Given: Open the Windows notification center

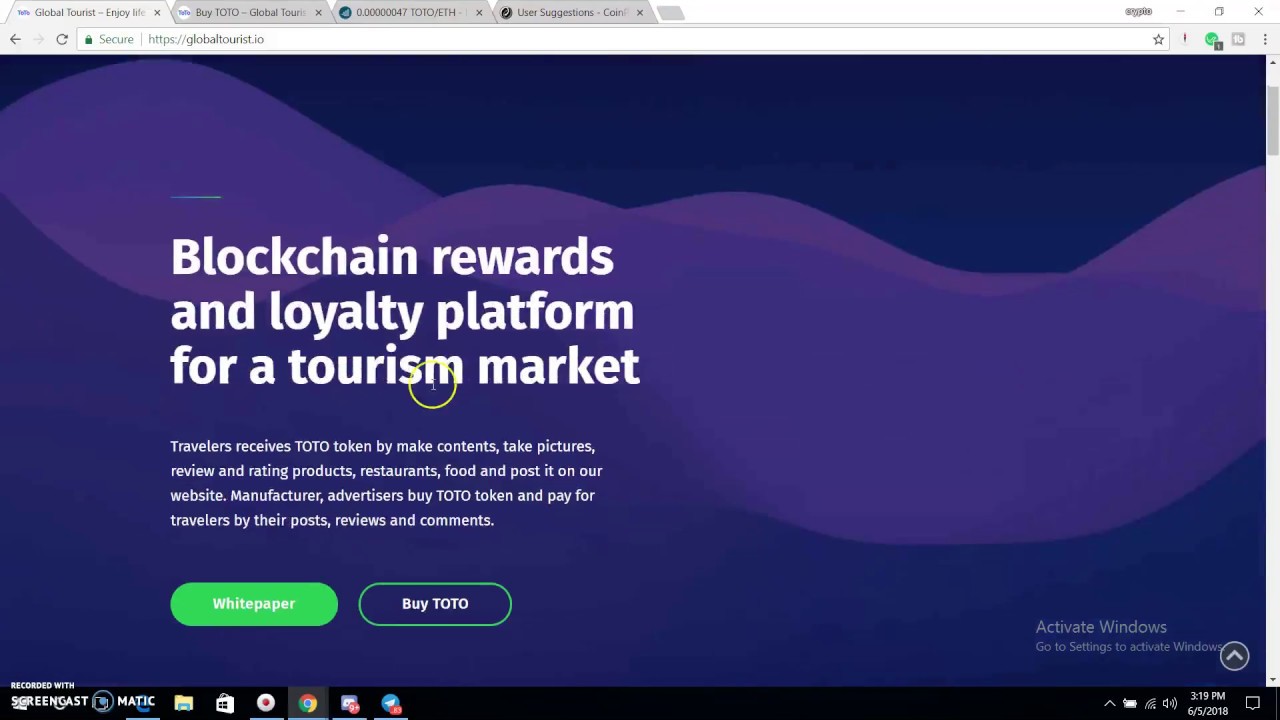Looking at the screenshot, I should 1253,703.
